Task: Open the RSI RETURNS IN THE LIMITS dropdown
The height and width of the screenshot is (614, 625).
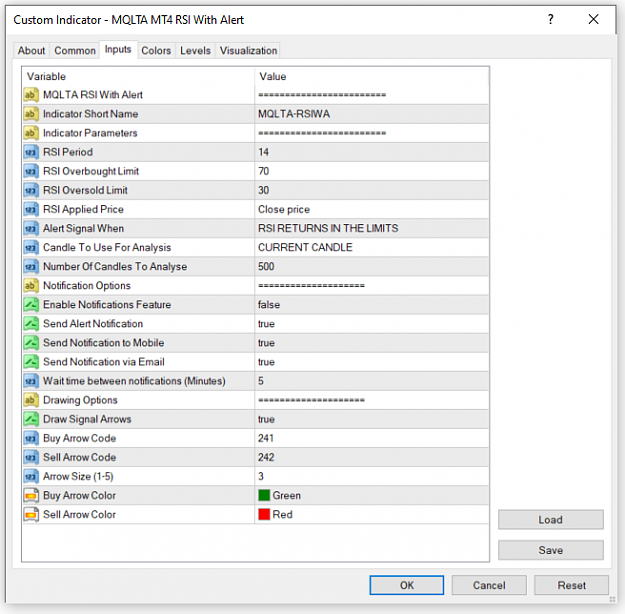Action: coord(371,228)
